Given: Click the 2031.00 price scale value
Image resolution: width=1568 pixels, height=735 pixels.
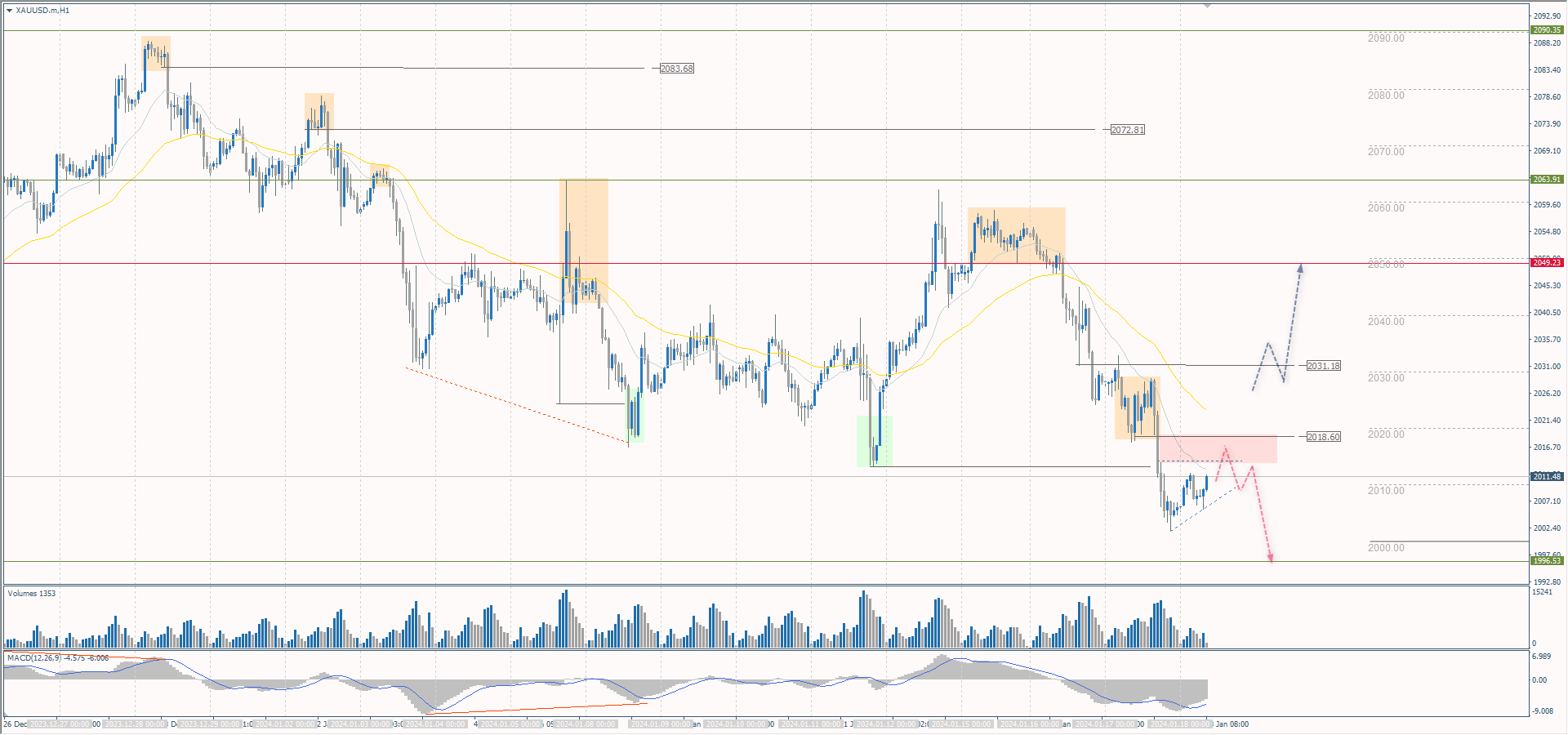Looking at the screenshot, I should pos(1547,367).
